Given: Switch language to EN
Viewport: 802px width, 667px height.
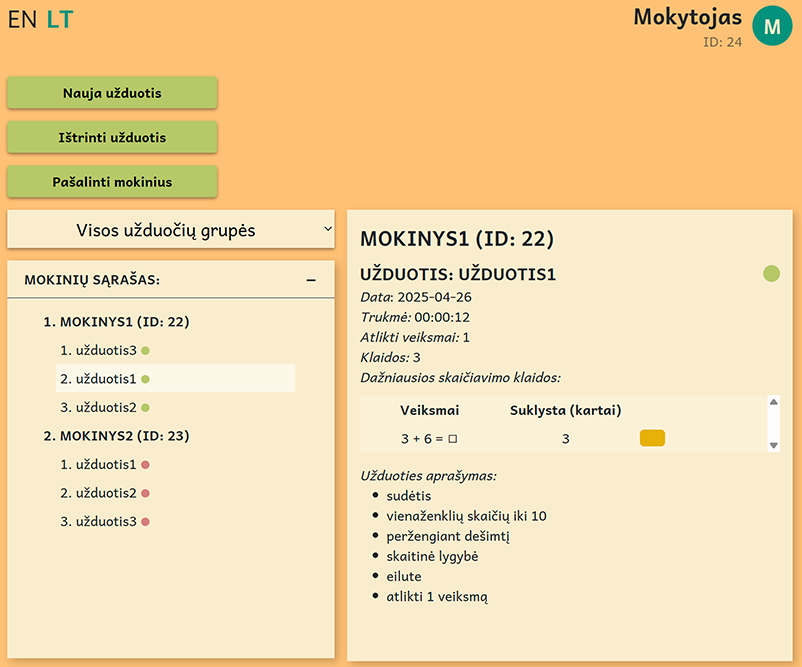Looking at the screenshot, I should pos(22,20).
